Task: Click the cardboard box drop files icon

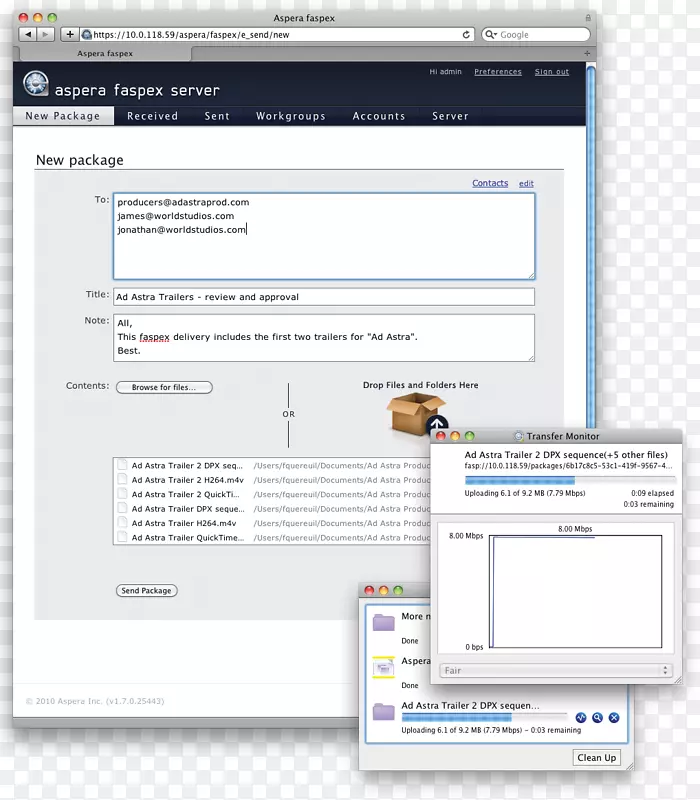Action: (x=416, y=412)
